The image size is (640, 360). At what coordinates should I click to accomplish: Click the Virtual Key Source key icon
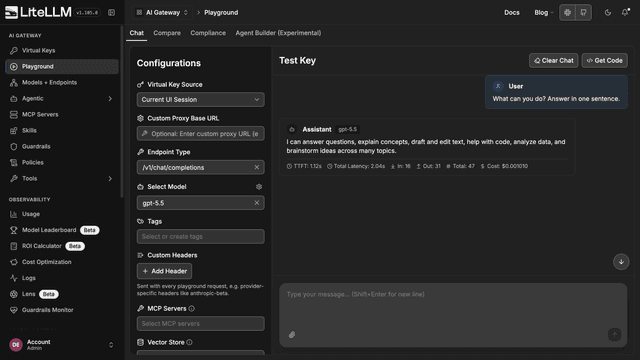[140, 84]
